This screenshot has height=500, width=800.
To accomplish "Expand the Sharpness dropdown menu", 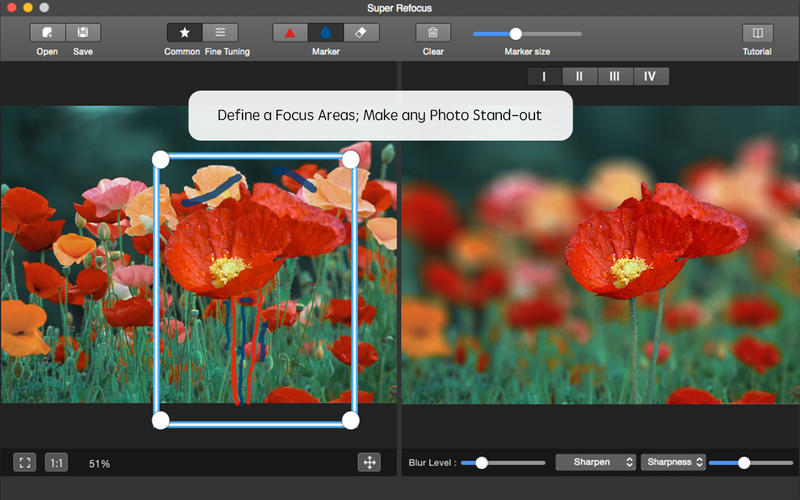I will coord(673,462).
